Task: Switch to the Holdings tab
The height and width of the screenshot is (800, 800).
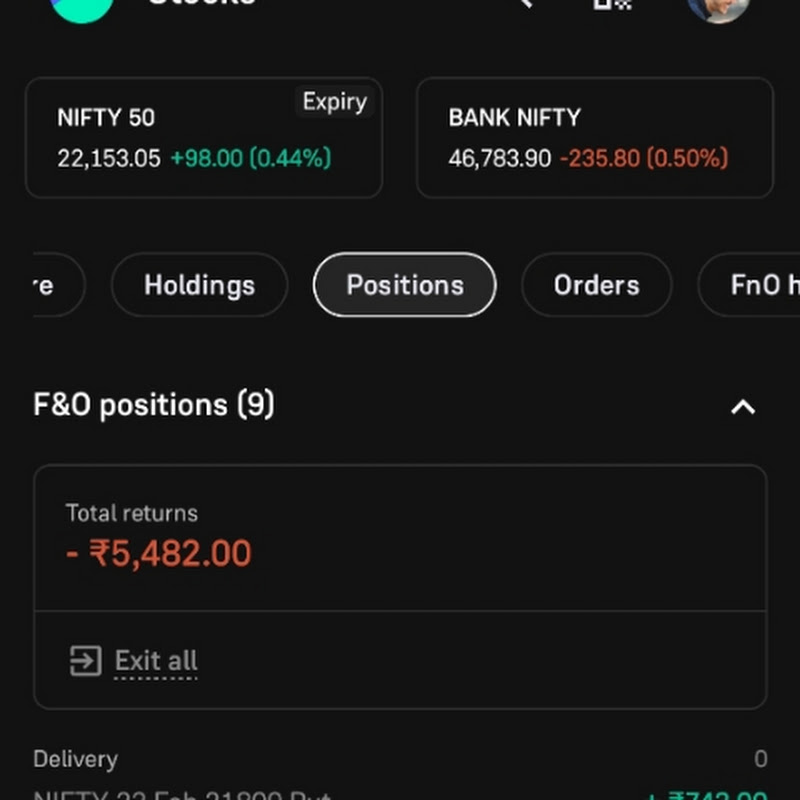Action: pos(199,285)
